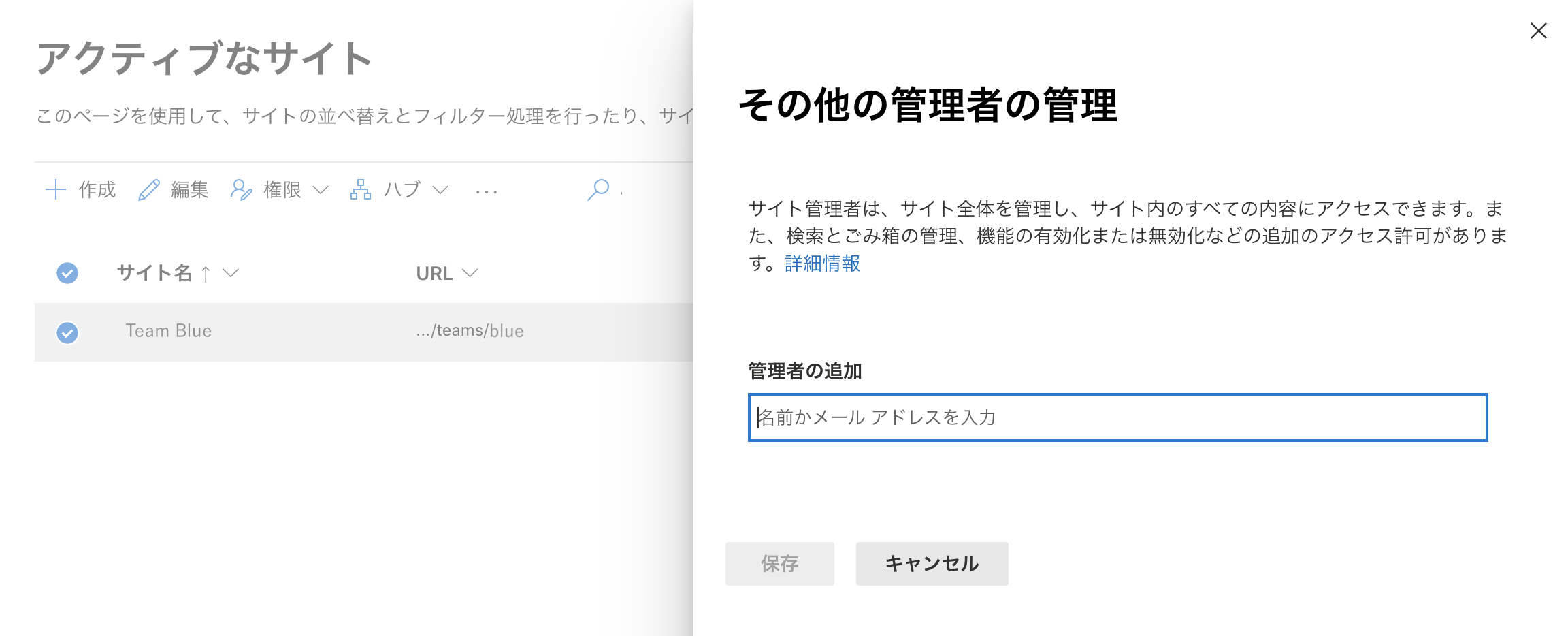Viewport: 1568px width, 636px height.
Task: Open 権限 using its permissions icon
Action: point(242,190)
